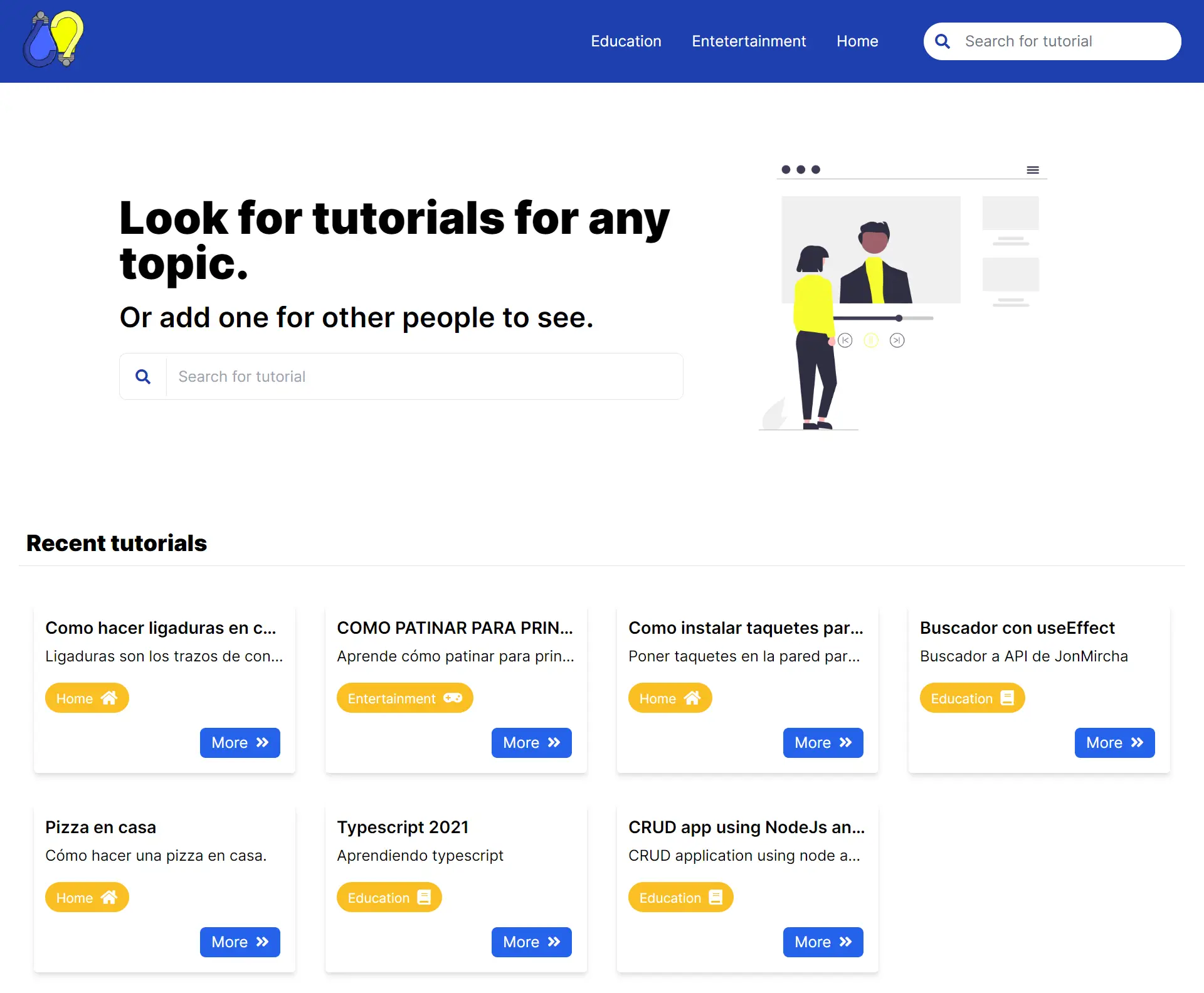Click More on the "Buscador con useEffect" card
Viewport: 1204px width, 993px height.
click(x=1114, y=743)
